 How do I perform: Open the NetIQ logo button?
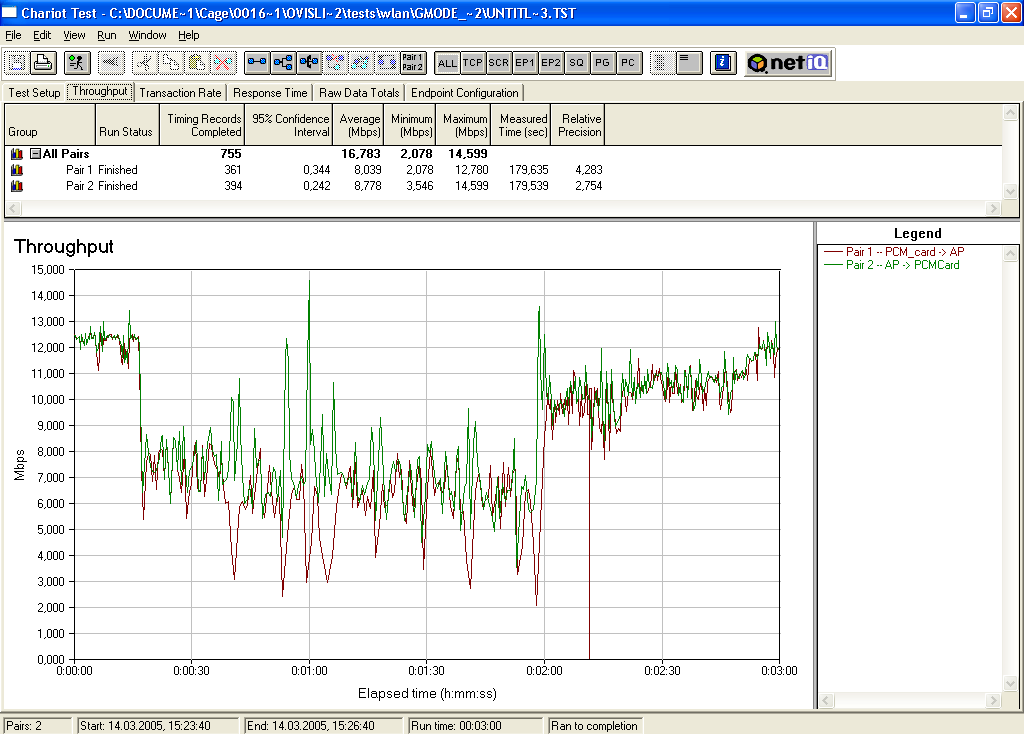(788, 63)
